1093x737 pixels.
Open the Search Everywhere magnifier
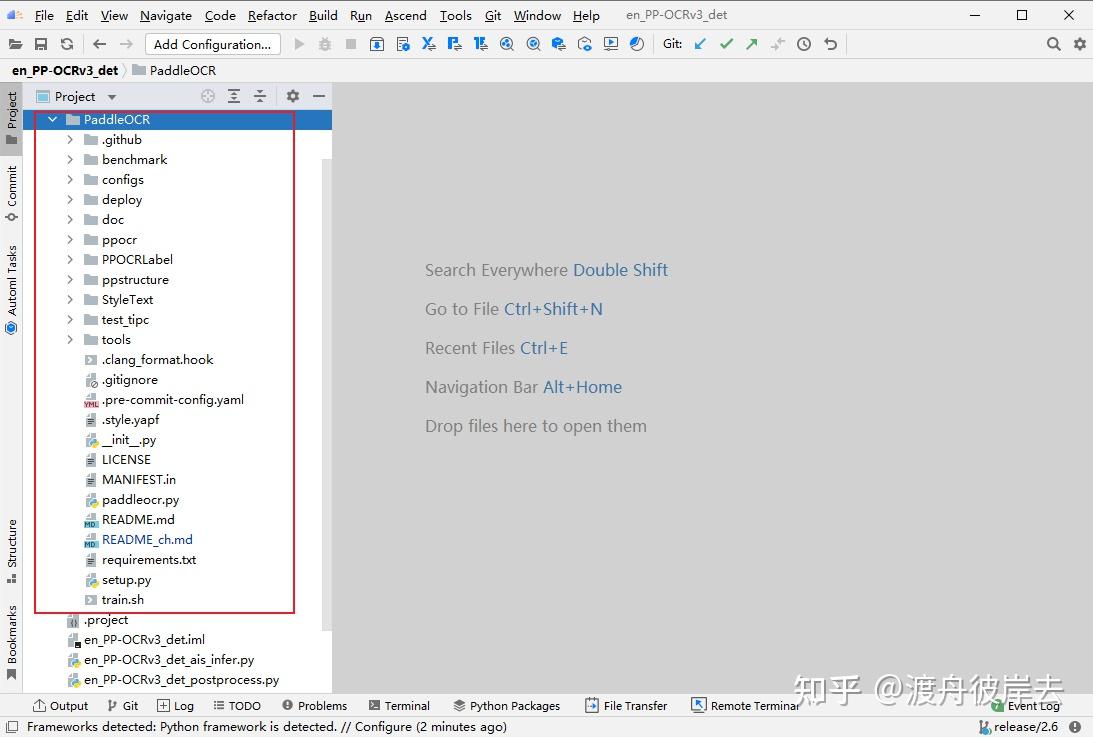1052,44
